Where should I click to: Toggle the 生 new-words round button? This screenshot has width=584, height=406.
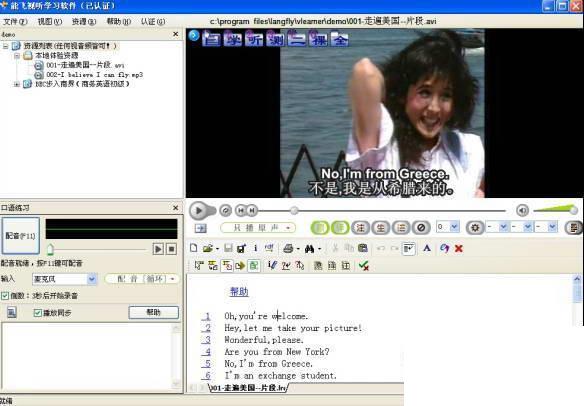tap(381, 228)
